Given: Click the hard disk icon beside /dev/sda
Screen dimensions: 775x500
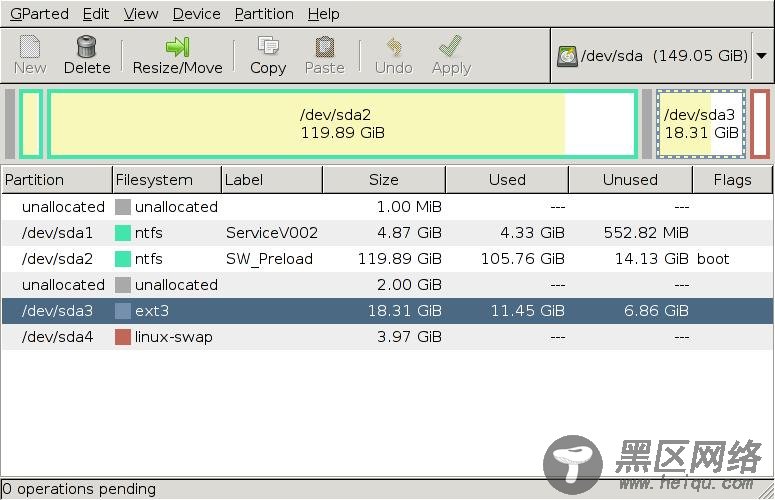Looking at the screenshot, I should [x=567, y=56].
